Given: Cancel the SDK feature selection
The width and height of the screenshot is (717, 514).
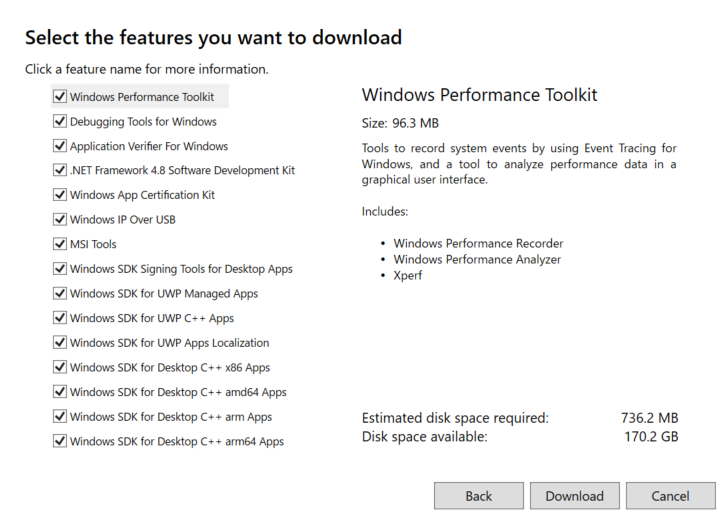Looking at the screenshot, I should 670,496.
